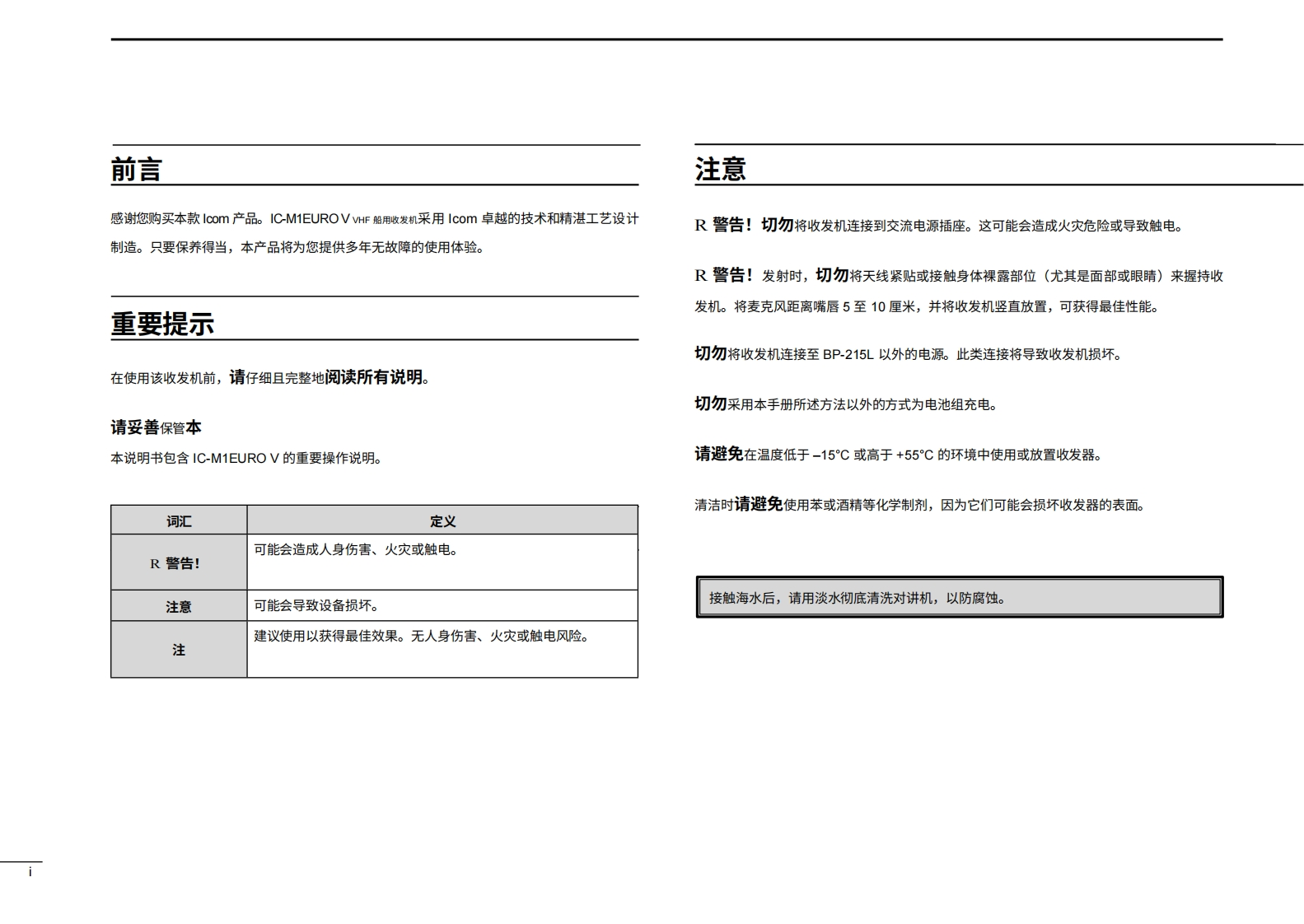
Task: Click the boxed seawater cleaning notice
Action: tap(959, 598)
